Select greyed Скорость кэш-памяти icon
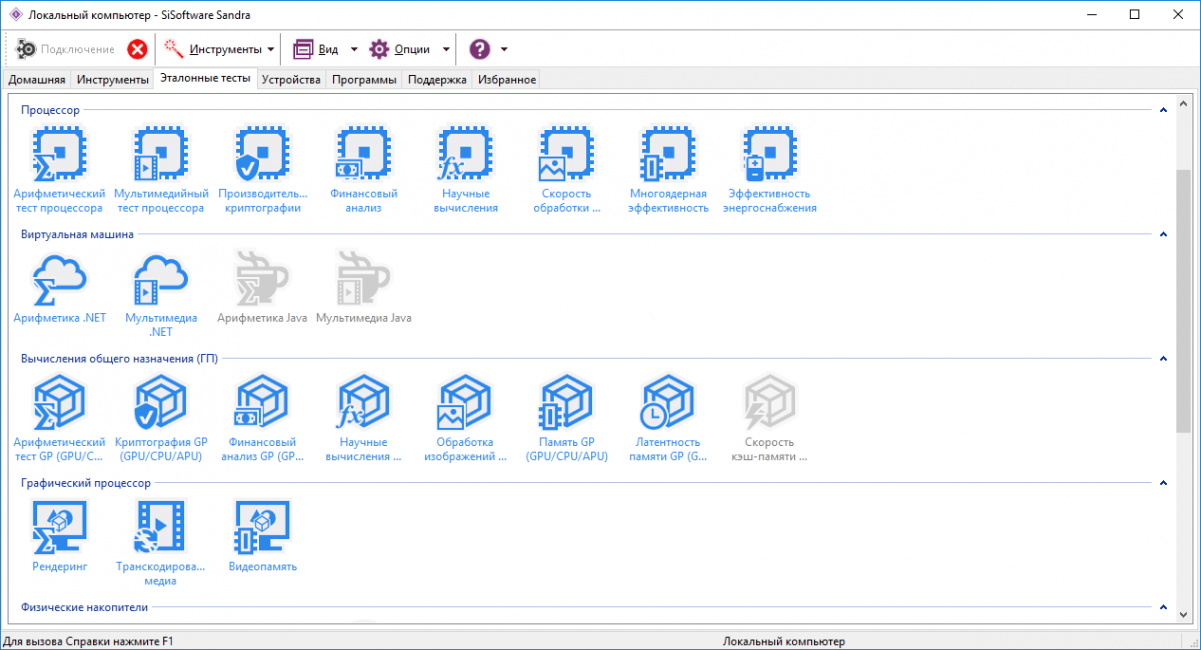This screenshot has height=650, width=1201. click(769, 418)
